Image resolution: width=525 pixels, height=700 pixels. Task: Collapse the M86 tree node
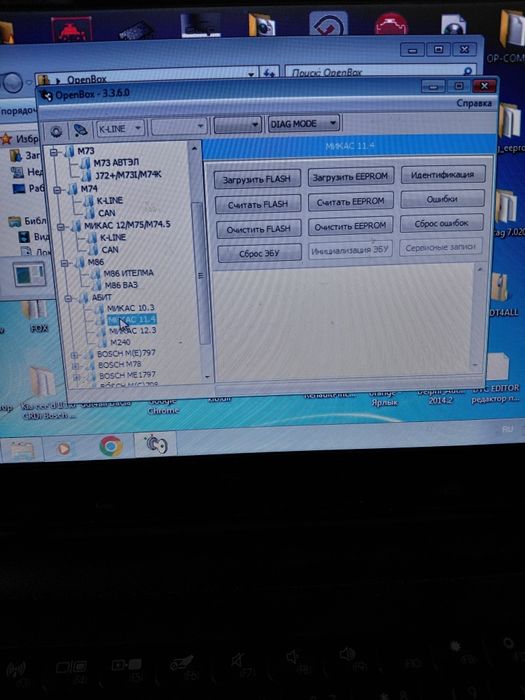(64, 263)
